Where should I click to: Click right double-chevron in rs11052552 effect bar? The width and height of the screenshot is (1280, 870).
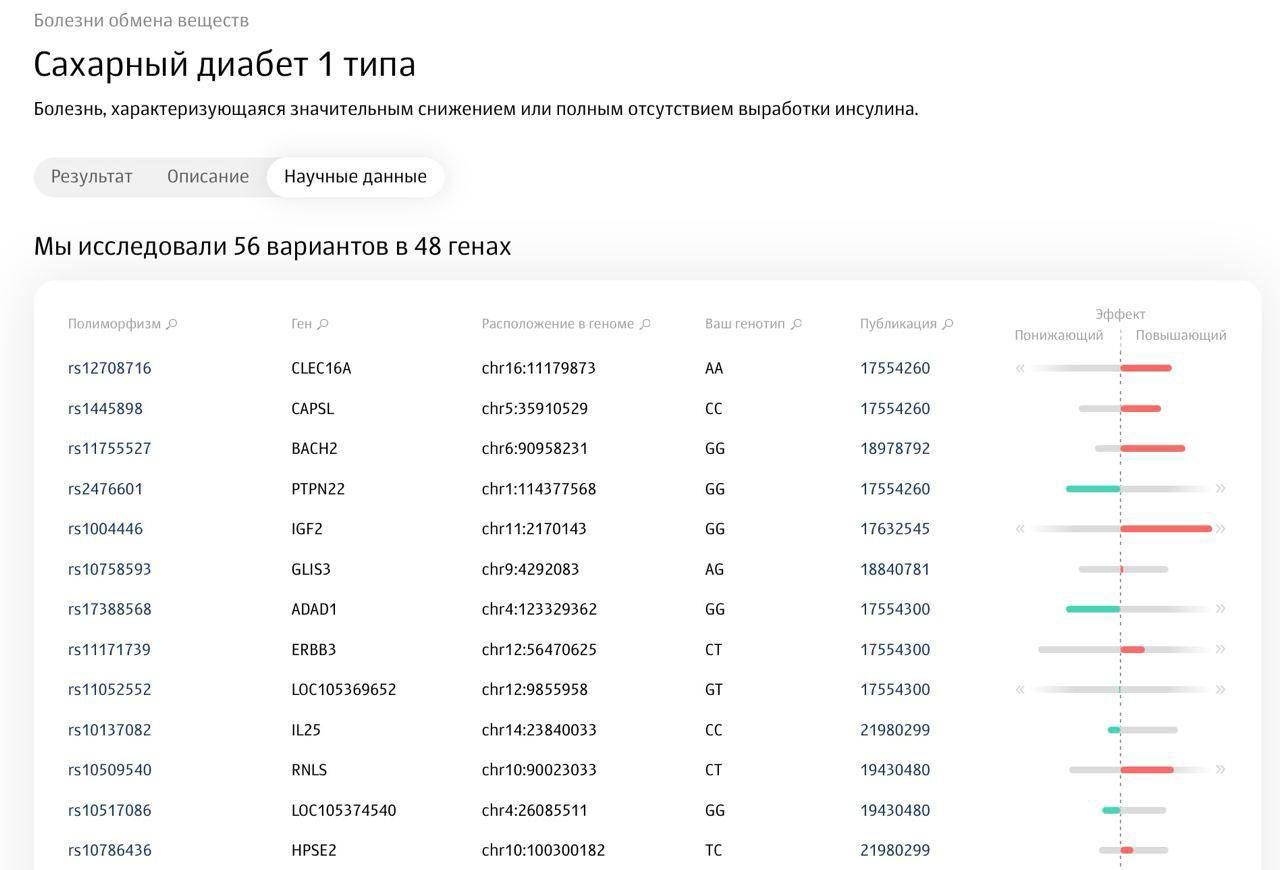coord(1220,689)
